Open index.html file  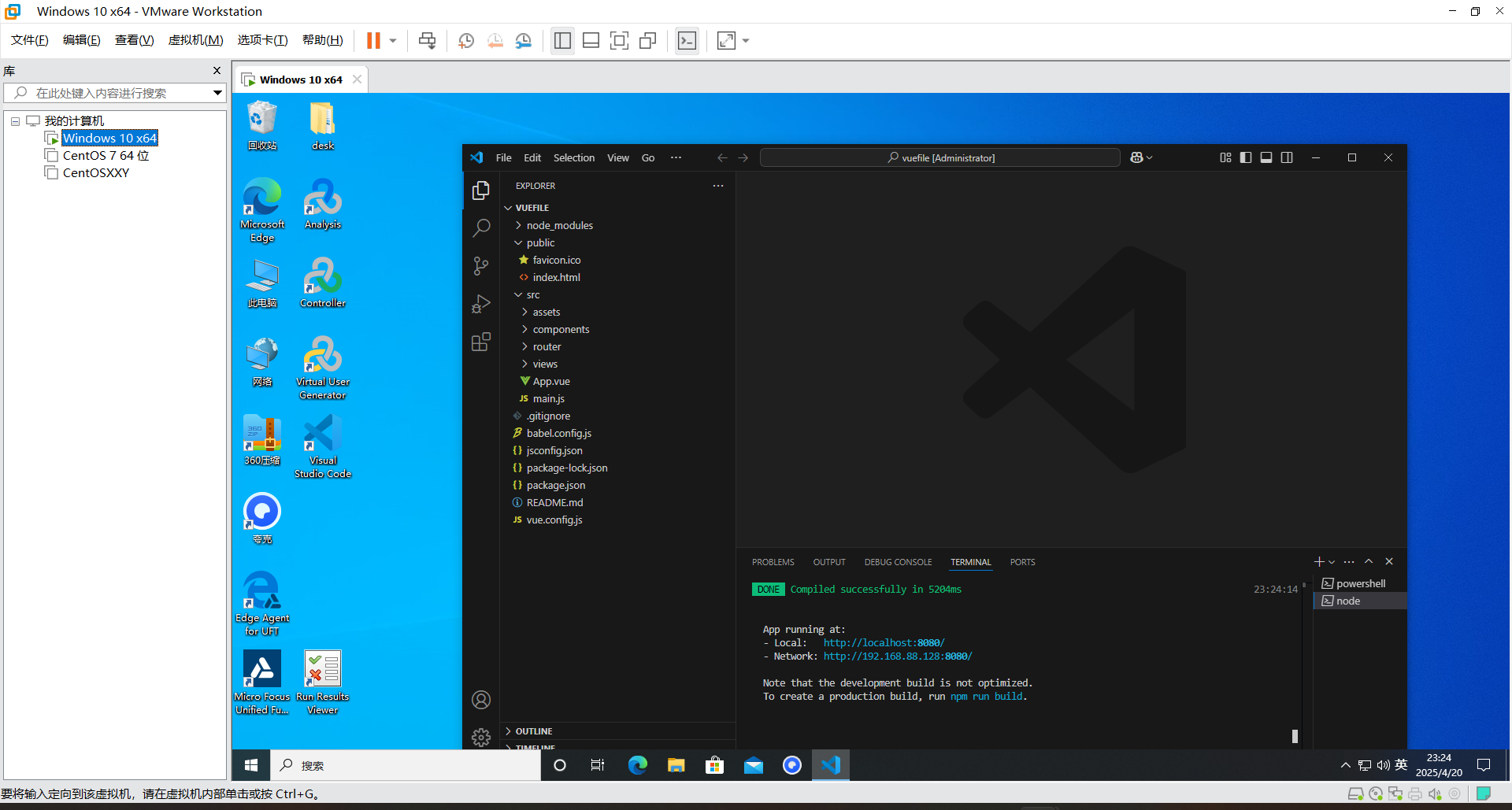click(x=617, y=277)
